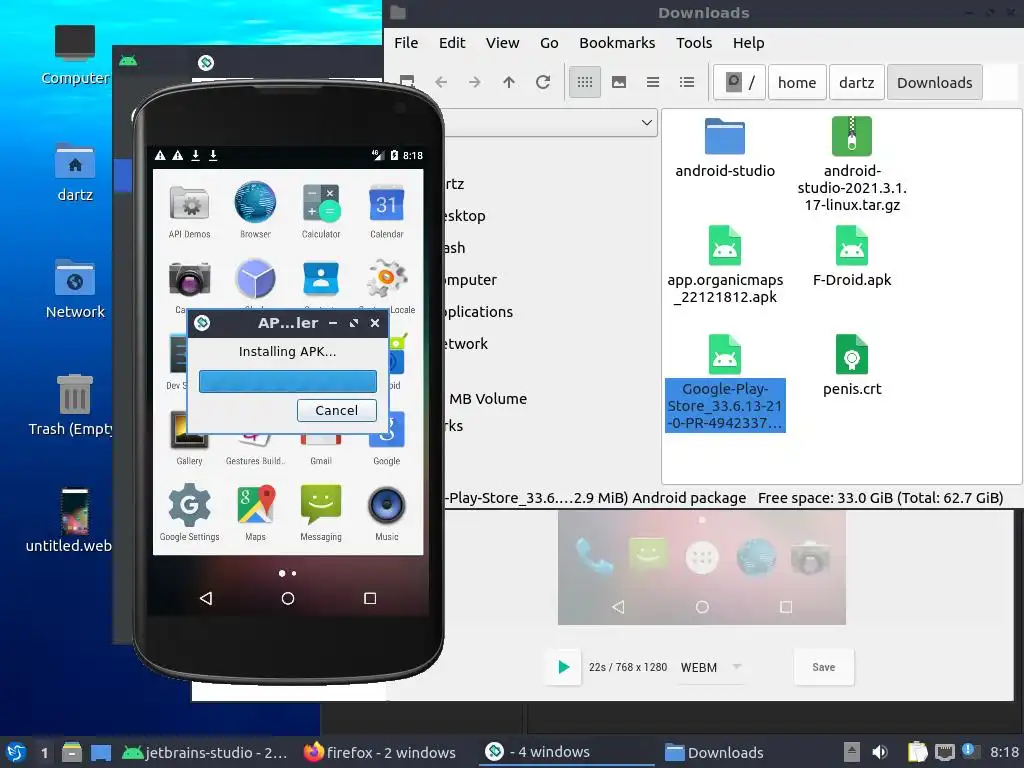
Task: Select the Google-Play-Store apk file
Action: point(725,383)
